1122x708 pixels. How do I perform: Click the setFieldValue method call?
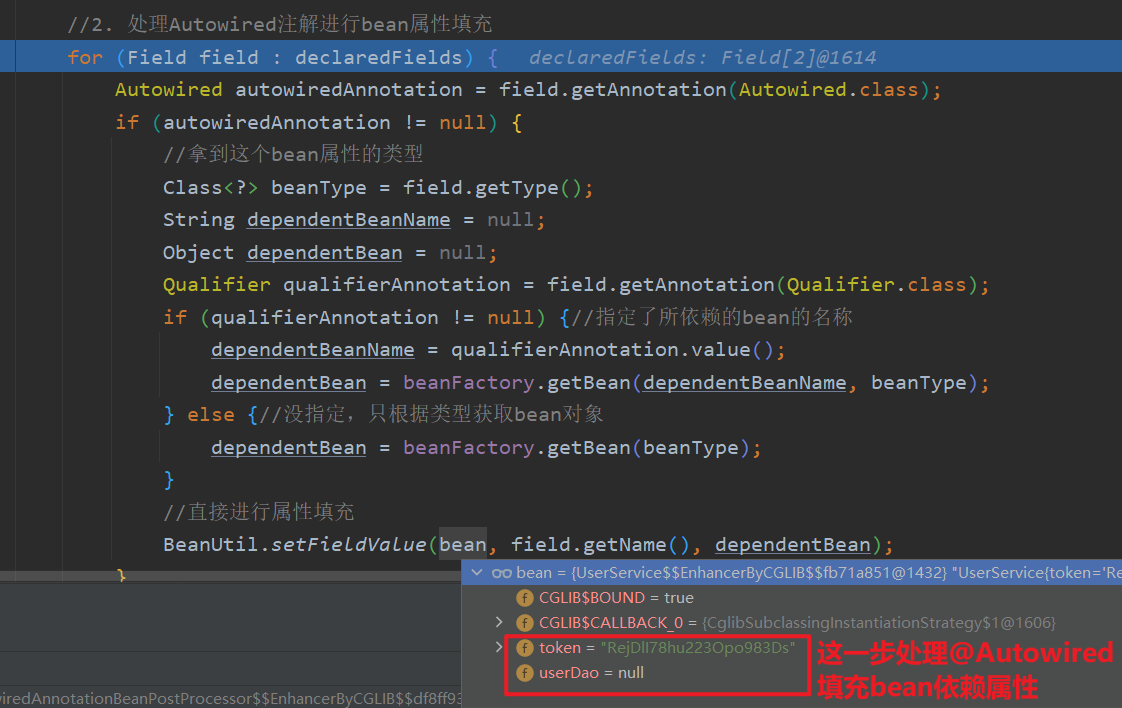[x=349, y=545]
